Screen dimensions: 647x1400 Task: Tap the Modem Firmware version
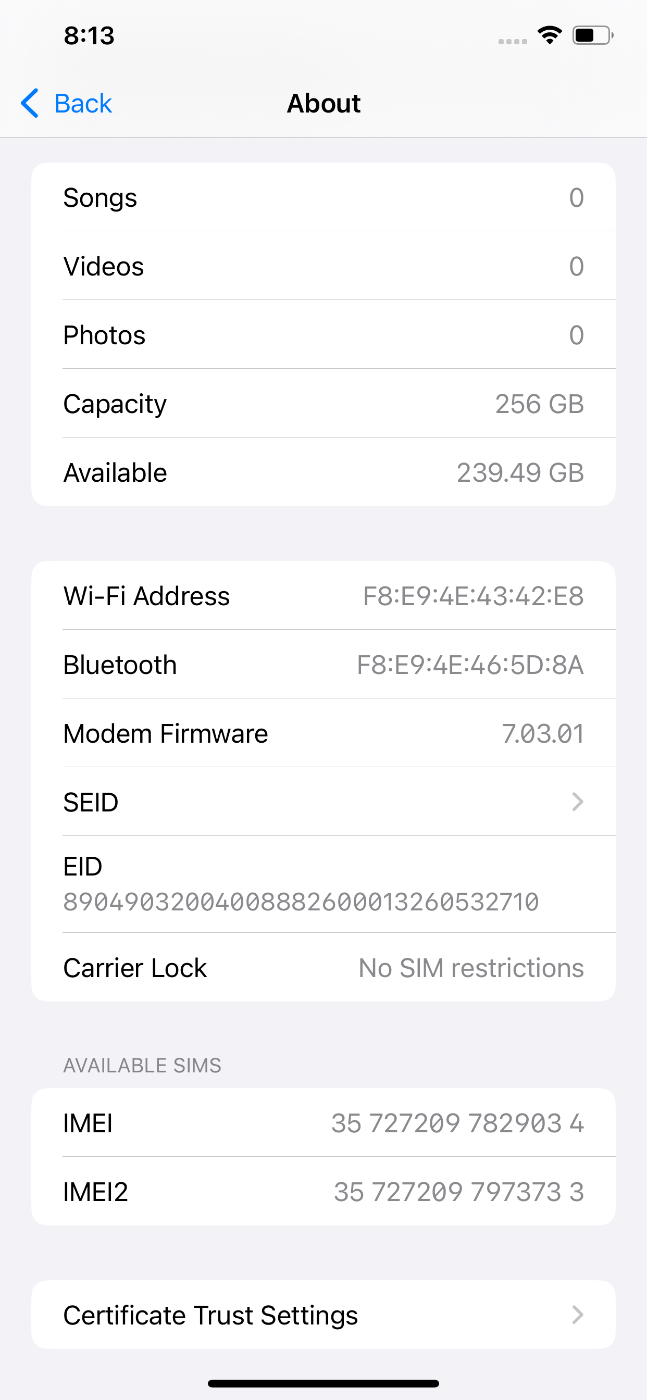[x=542, y=734]
